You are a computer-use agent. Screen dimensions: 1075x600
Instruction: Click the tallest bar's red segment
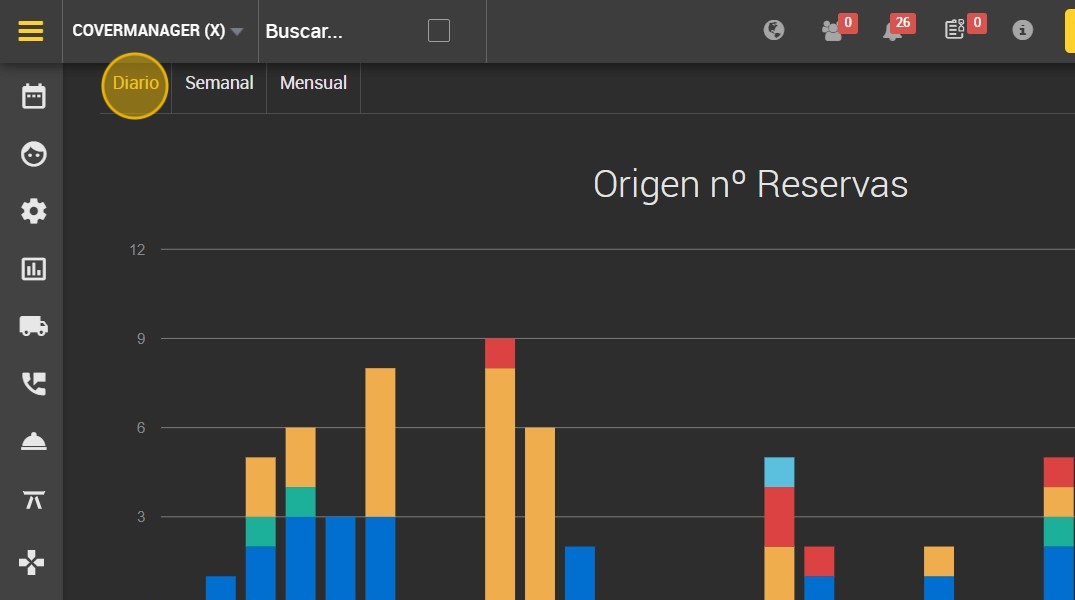500,353
